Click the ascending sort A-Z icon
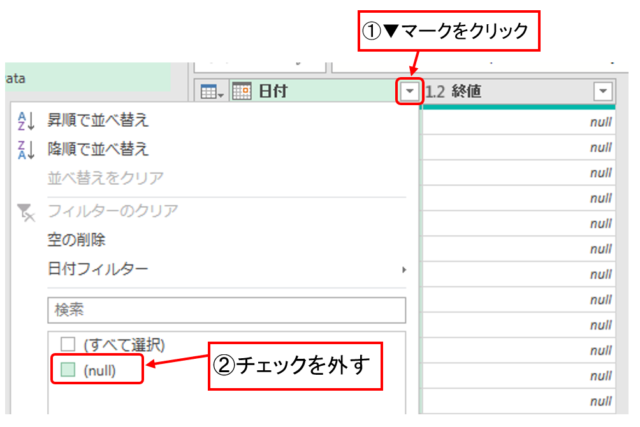Viewport: 640px width, 427px height. point(26,121)
